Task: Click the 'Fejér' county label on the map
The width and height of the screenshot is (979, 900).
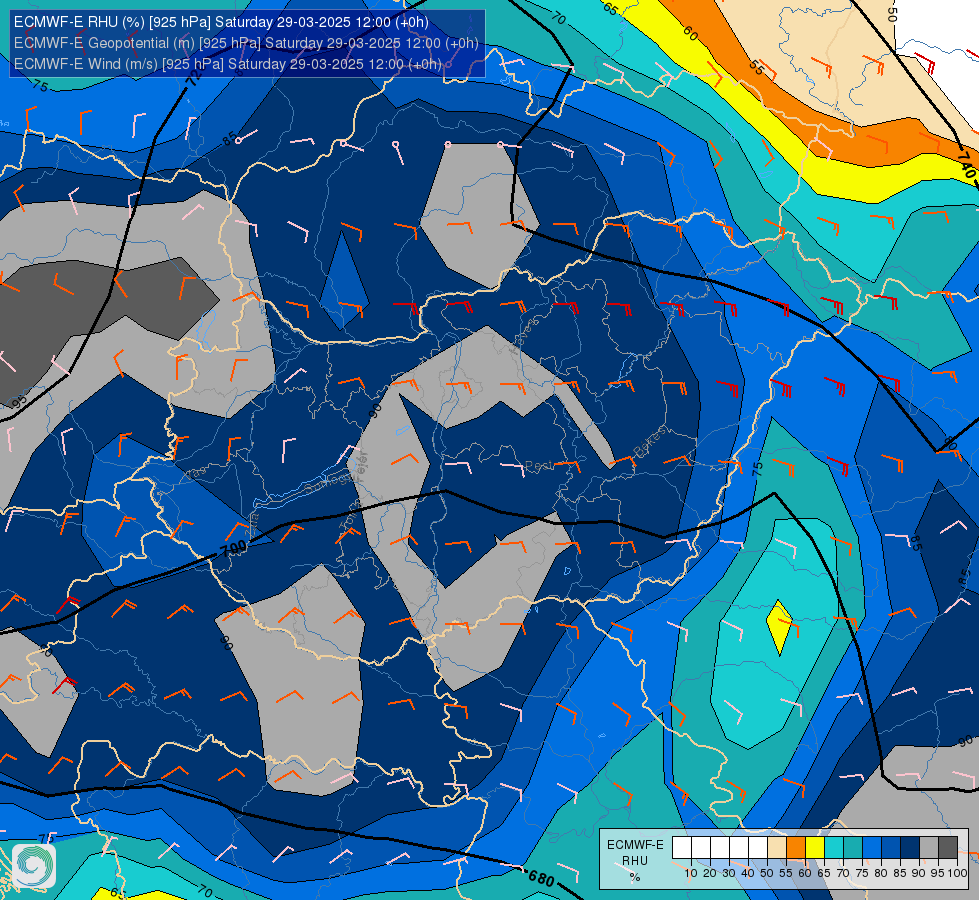Action: click(x=363, y=468)
